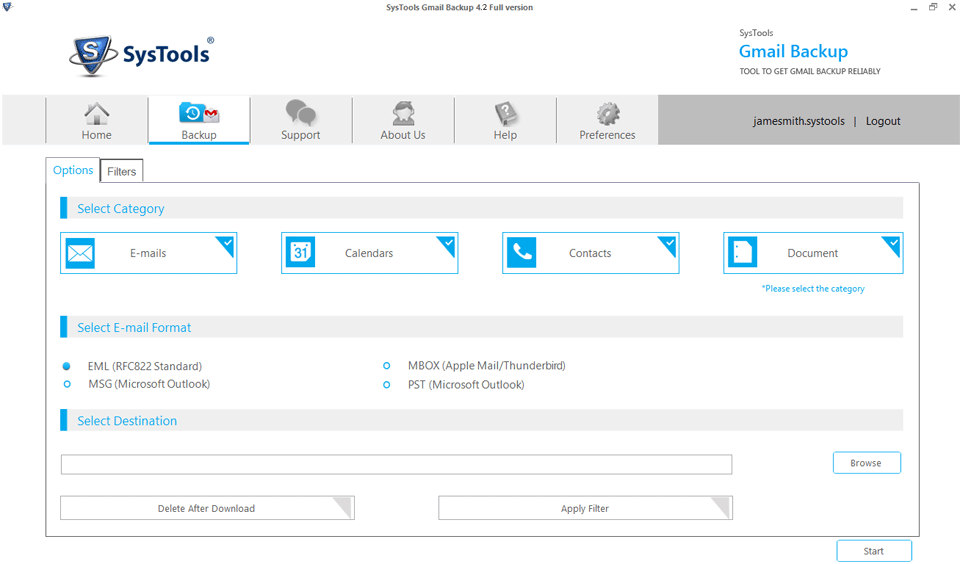Open the Help book icon
The height and width of the screenshot is (564, 960).
505,114
